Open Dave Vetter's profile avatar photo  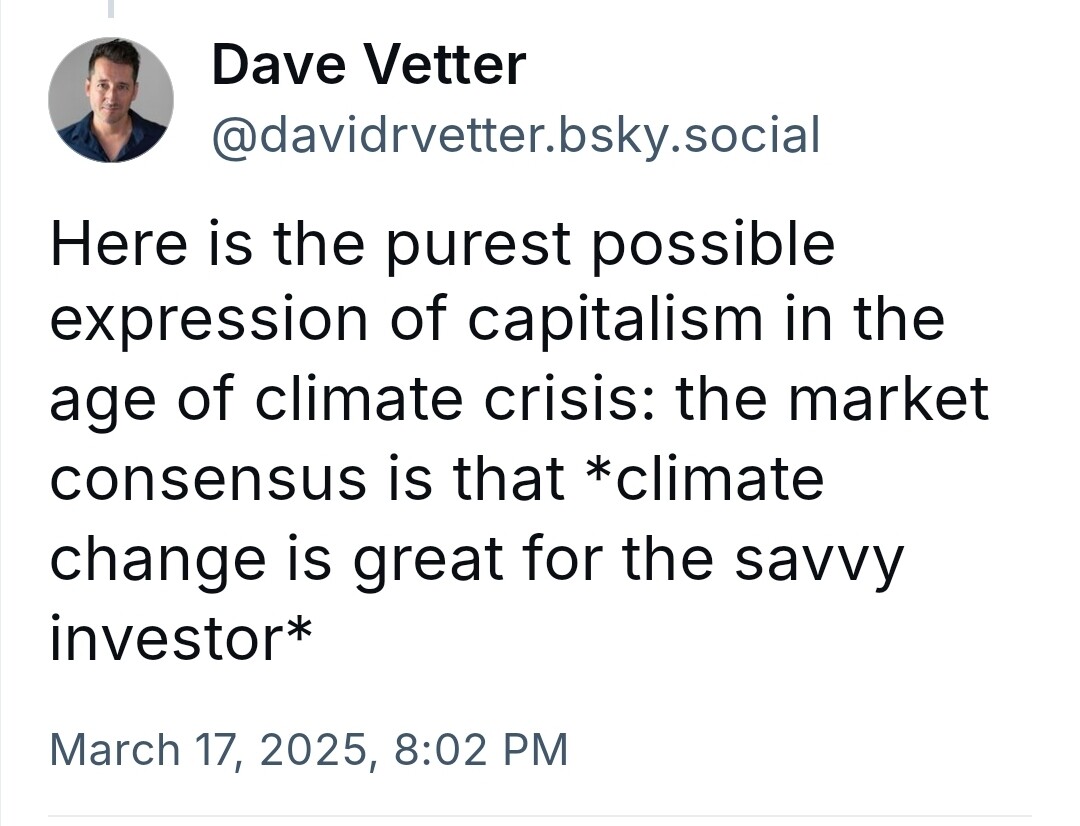coord(111,100)
